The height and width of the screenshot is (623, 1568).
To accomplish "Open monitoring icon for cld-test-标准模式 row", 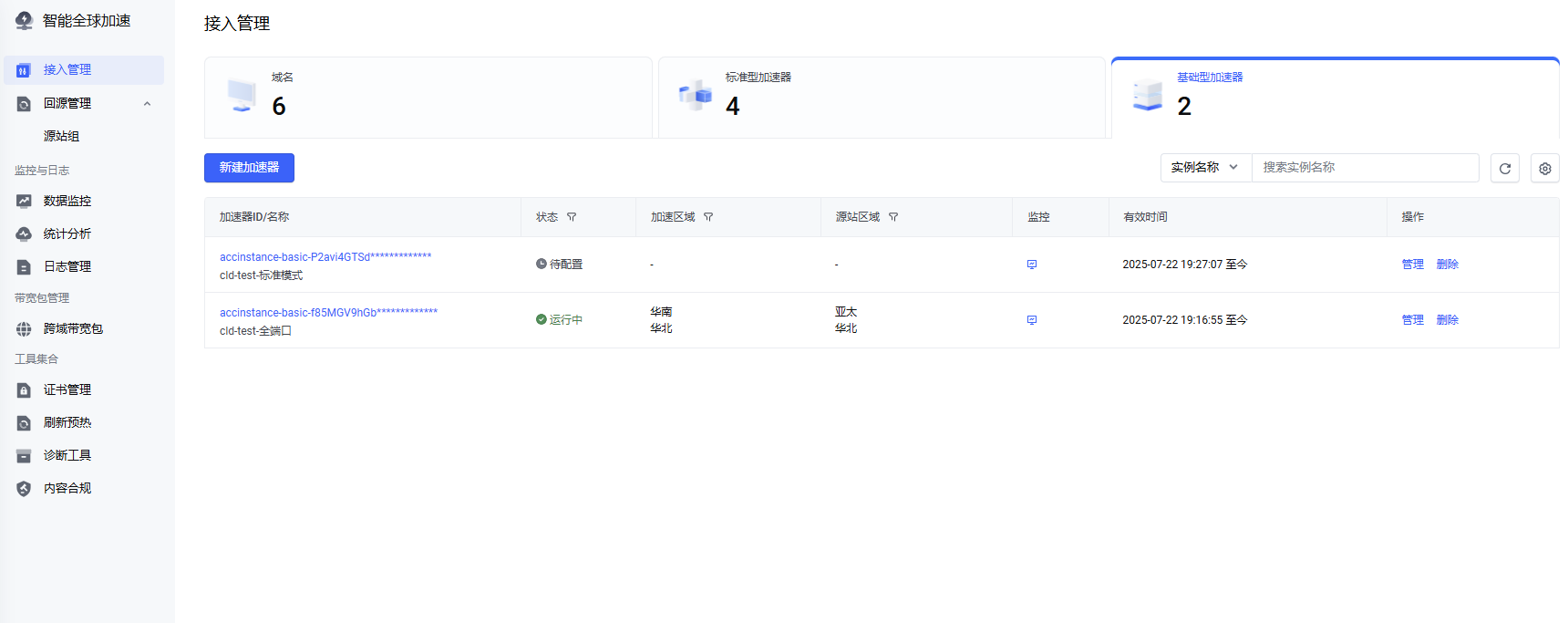I will [1032, 265].
